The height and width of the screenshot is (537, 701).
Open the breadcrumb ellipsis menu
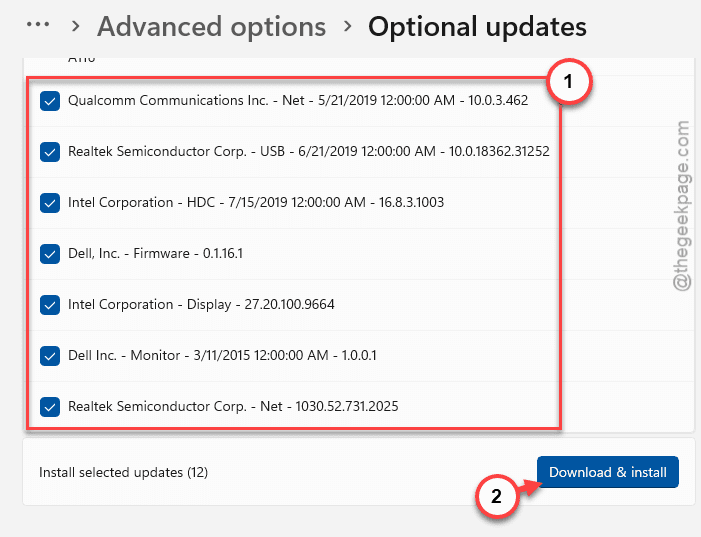pos(38,25)
